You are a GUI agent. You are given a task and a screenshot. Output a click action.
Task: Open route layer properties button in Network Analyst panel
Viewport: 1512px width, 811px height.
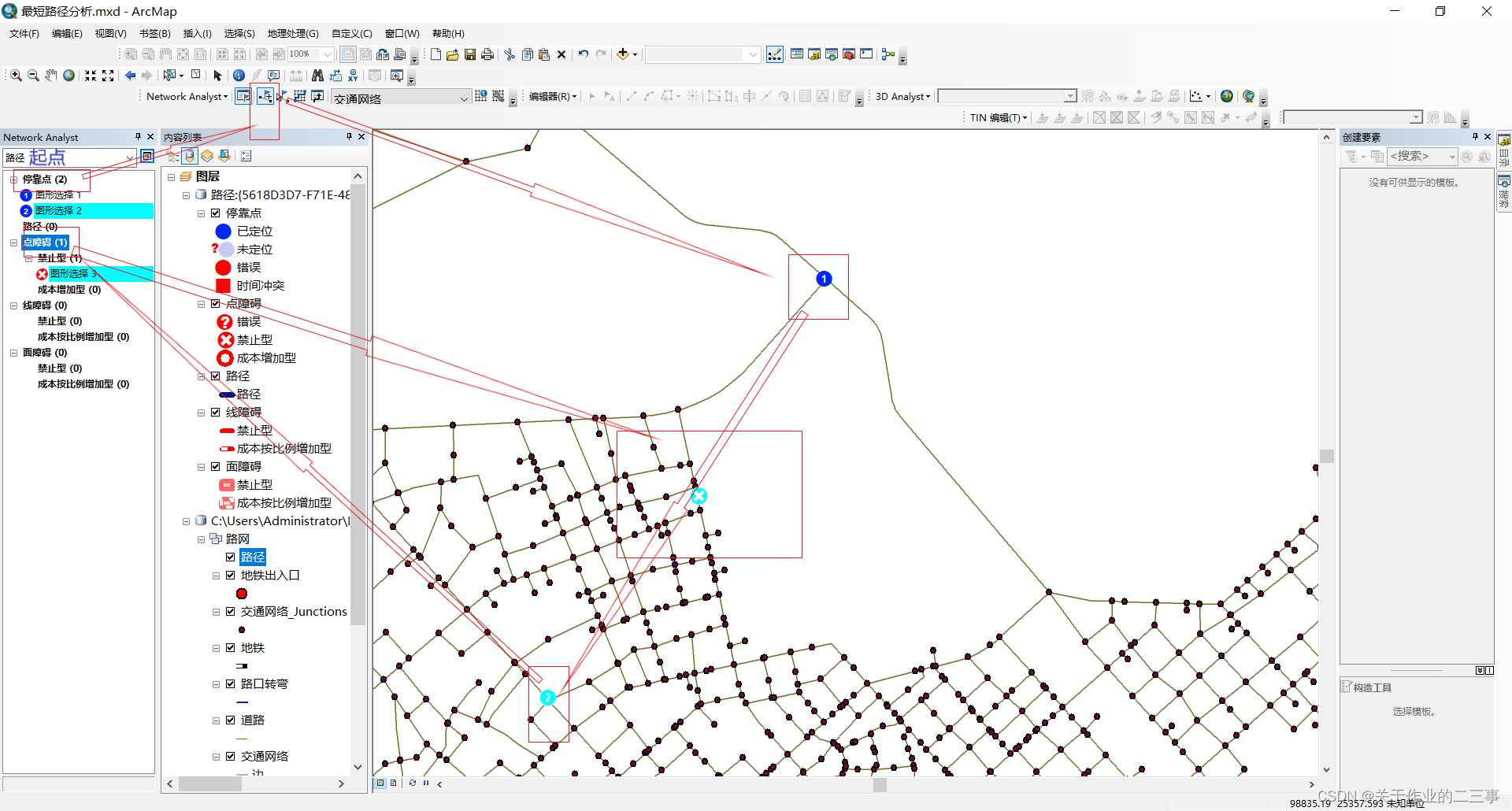[x=147, y=156]
